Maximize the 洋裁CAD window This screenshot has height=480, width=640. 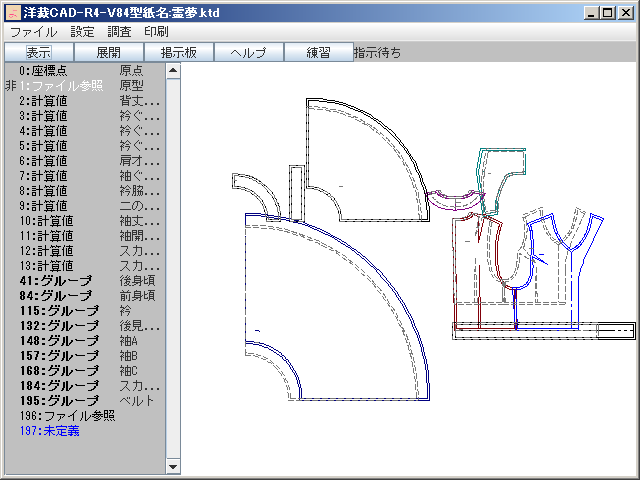pos(608,13)
